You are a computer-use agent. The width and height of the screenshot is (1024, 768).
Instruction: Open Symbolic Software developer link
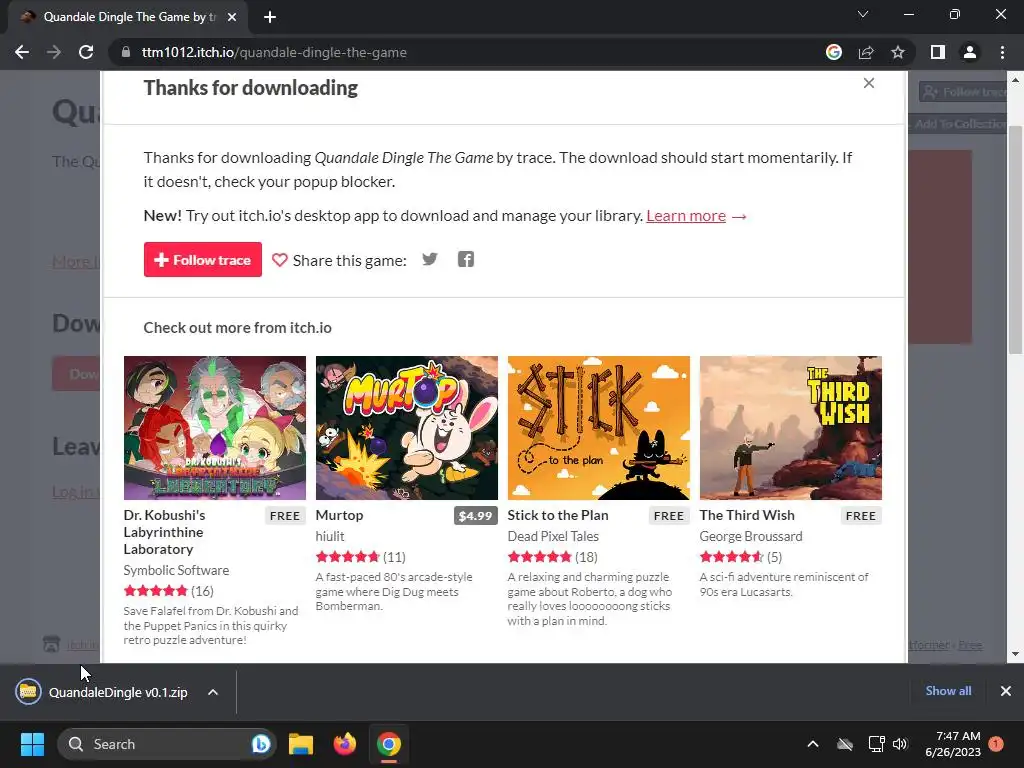pos(176,570)
